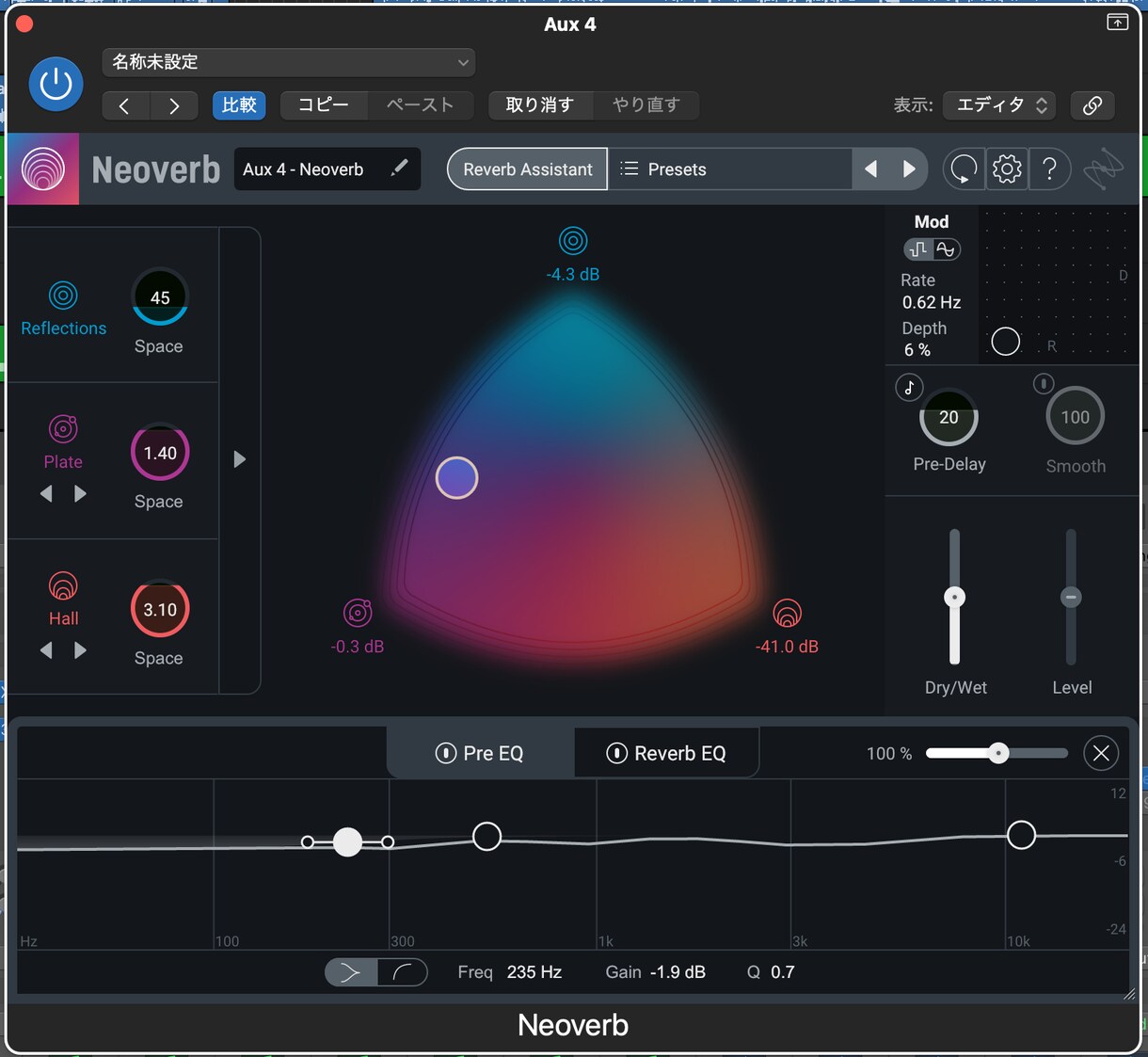Click the Aux 4 - Neoverb name field

point(327,169)
